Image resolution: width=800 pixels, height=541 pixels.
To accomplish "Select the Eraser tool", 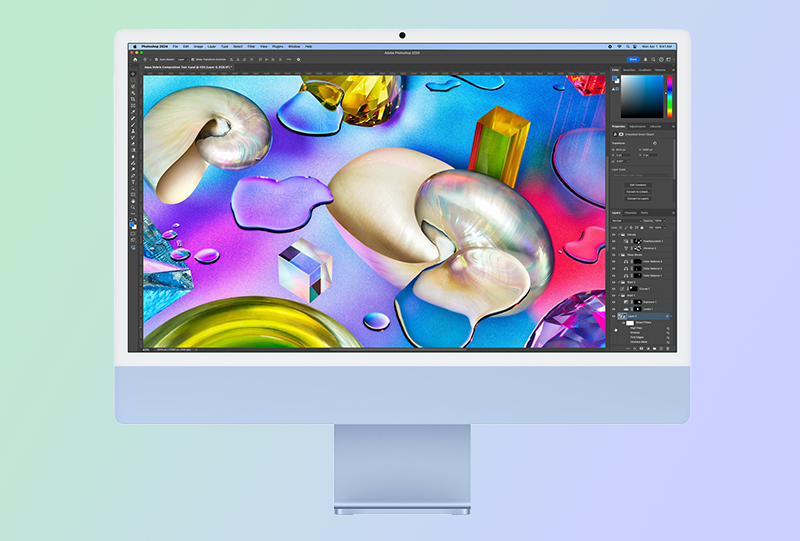I will pyautogui.click(x=133, y=143).
